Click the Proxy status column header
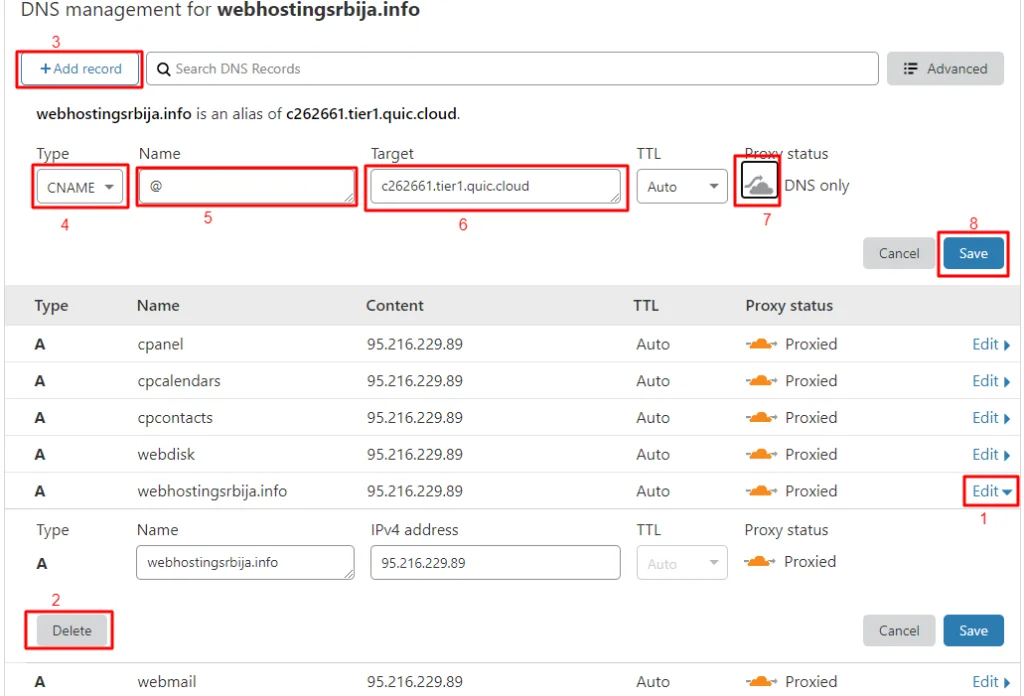Viewport: 1024px width, 696px height. (x=789, y=306)
